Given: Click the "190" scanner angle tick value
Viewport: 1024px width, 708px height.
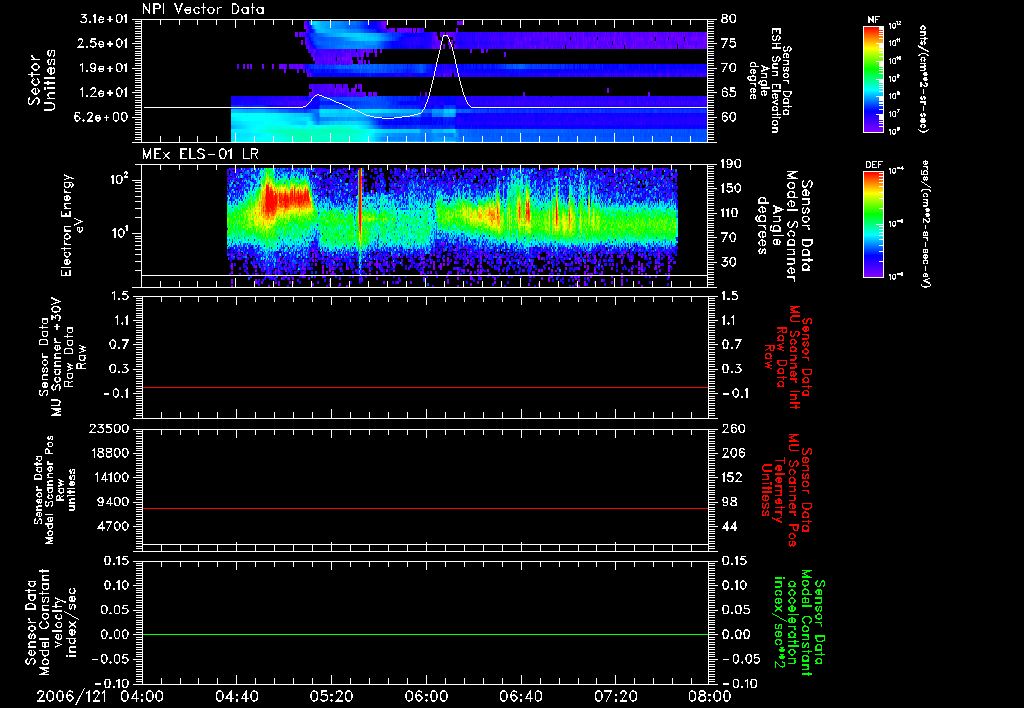Looking at the screenshot, I should coord(733,164).
